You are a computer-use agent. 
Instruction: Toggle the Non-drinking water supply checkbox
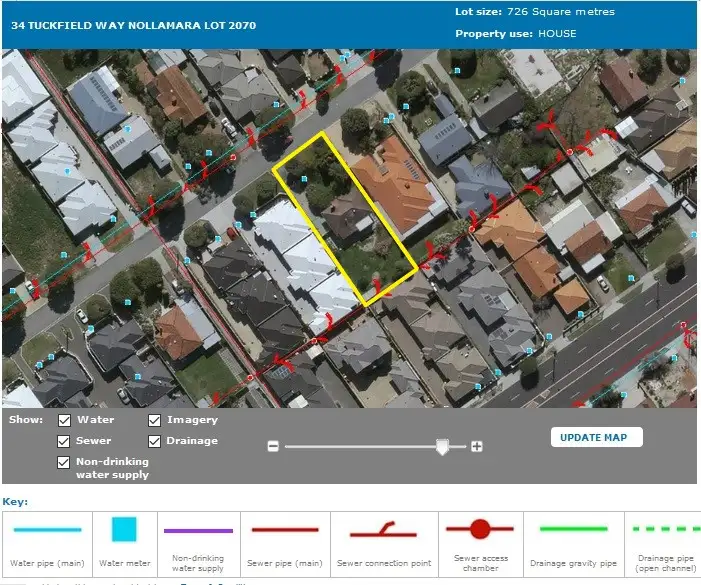pos(65,462)
